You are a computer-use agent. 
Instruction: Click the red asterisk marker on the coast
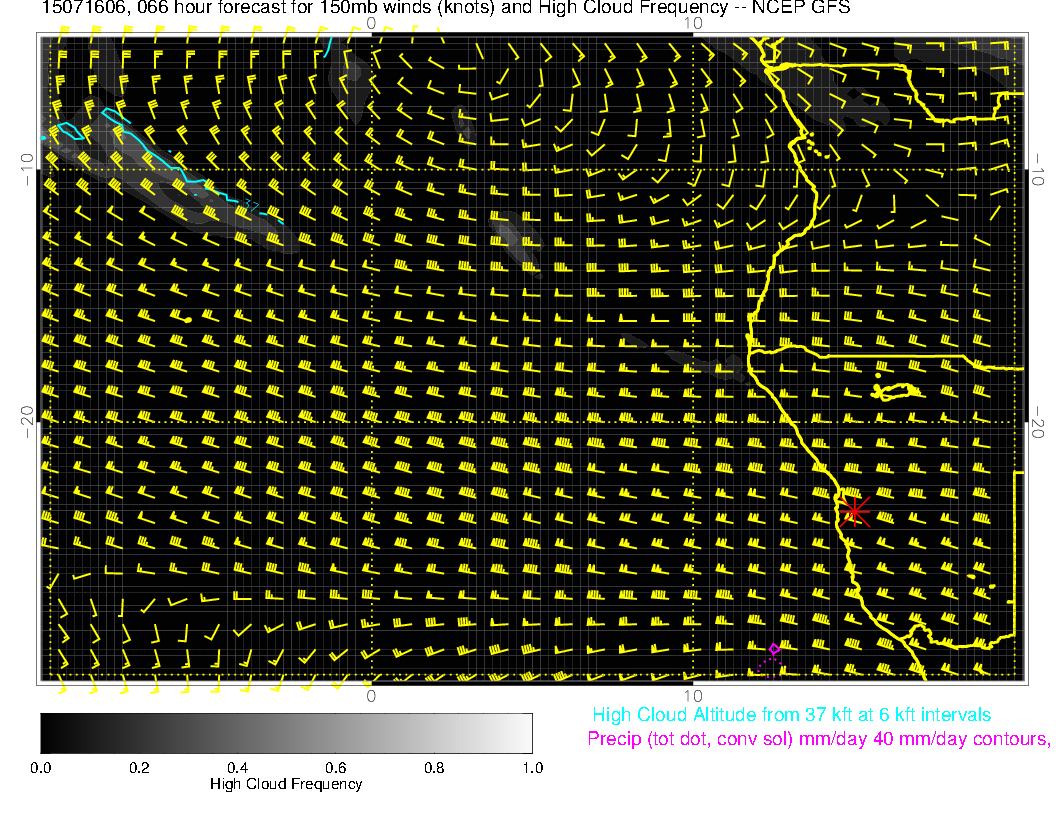(854, 511)
